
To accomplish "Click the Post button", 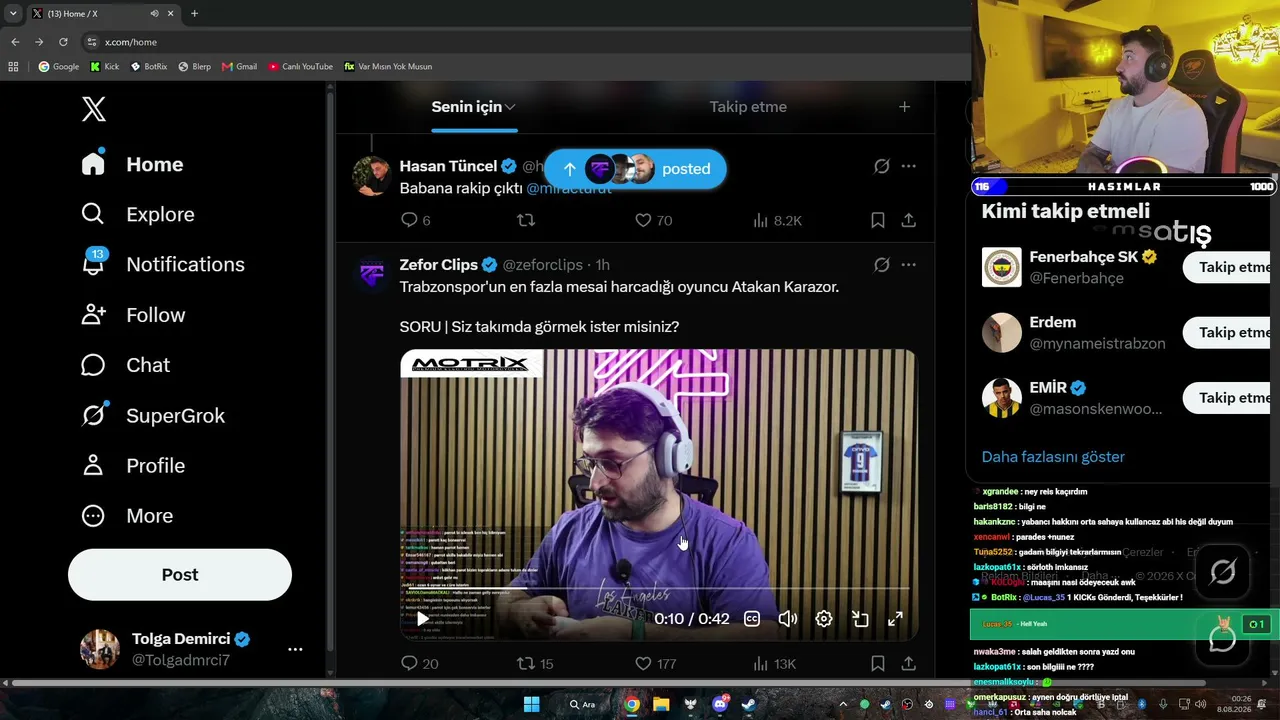I will pyautogui.click(x=180, y=575).
